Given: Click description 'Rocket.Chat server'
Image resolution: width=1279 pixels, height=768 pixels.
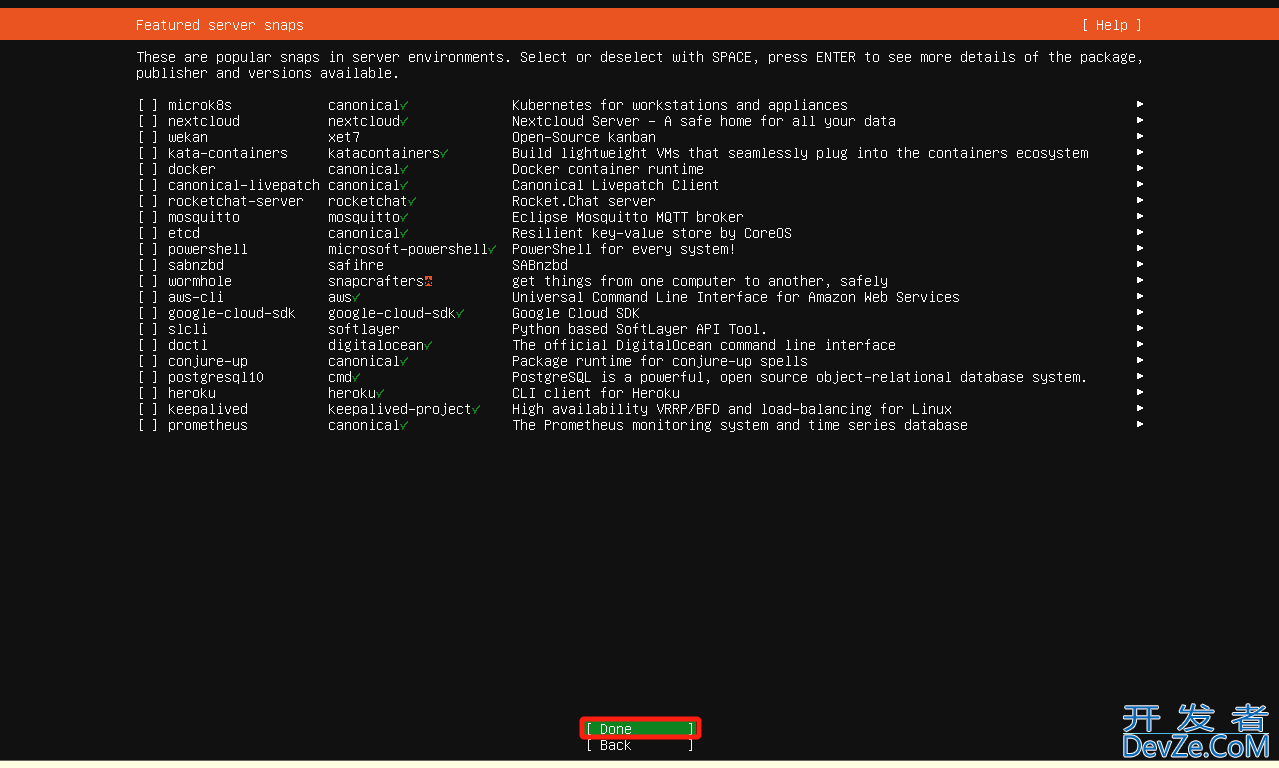Looking at the screenshot, I should 584,201.
